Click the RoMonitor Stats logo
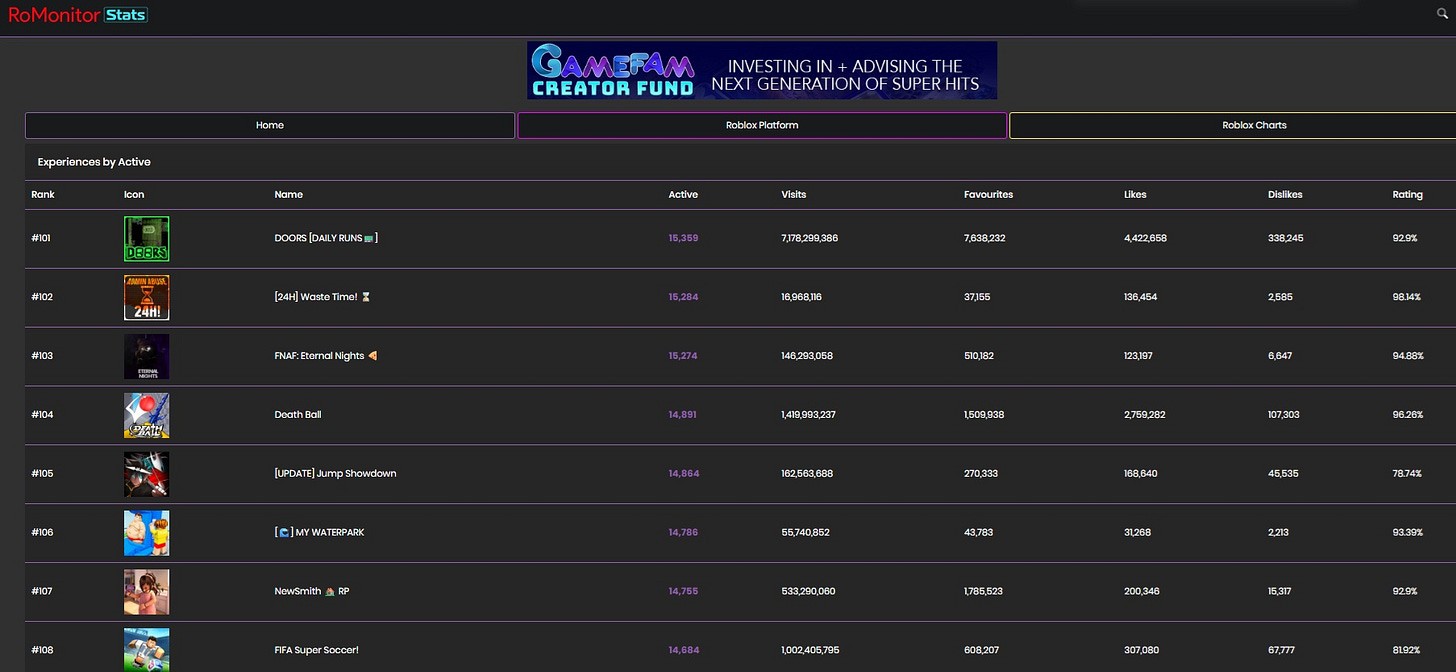The image size is (1456, 672). [77, 15]
